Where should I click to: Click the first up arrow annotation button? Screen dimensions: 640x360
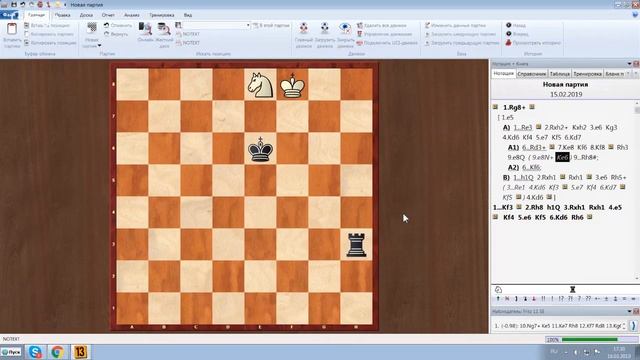coord(498,299)
